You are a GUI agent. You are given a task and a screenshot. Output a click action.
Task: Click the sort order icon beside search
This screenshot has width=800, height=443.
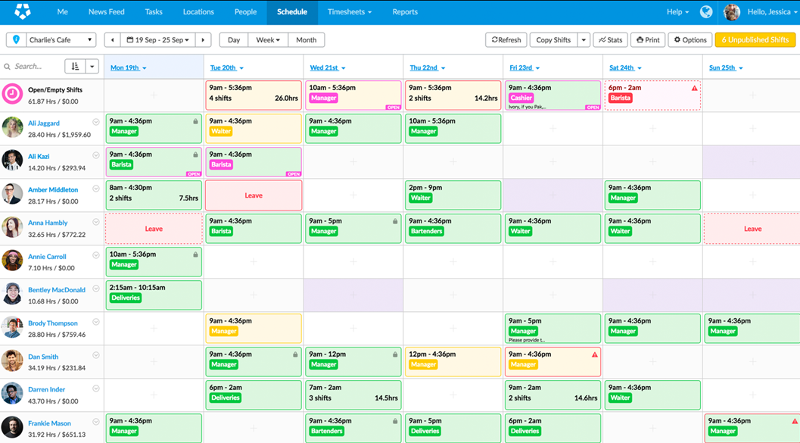74,67
